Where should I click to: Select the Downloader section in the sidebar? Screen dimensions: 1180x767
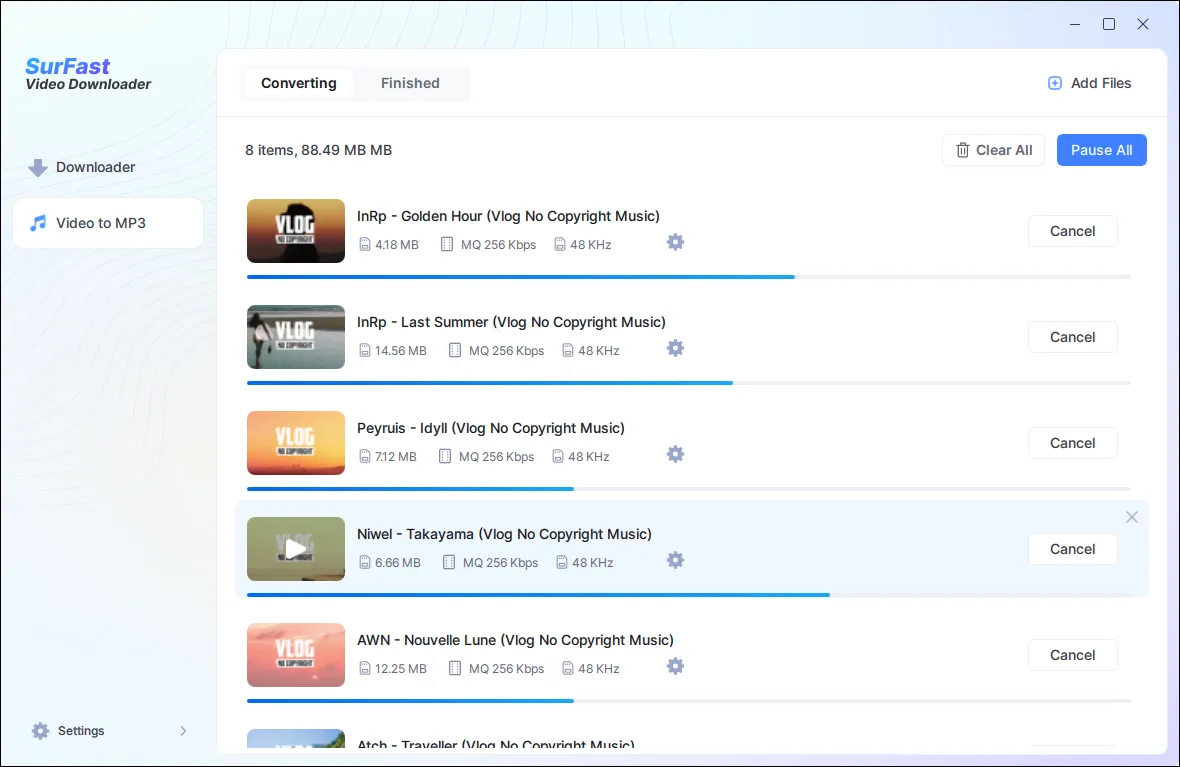coord(95,167)
